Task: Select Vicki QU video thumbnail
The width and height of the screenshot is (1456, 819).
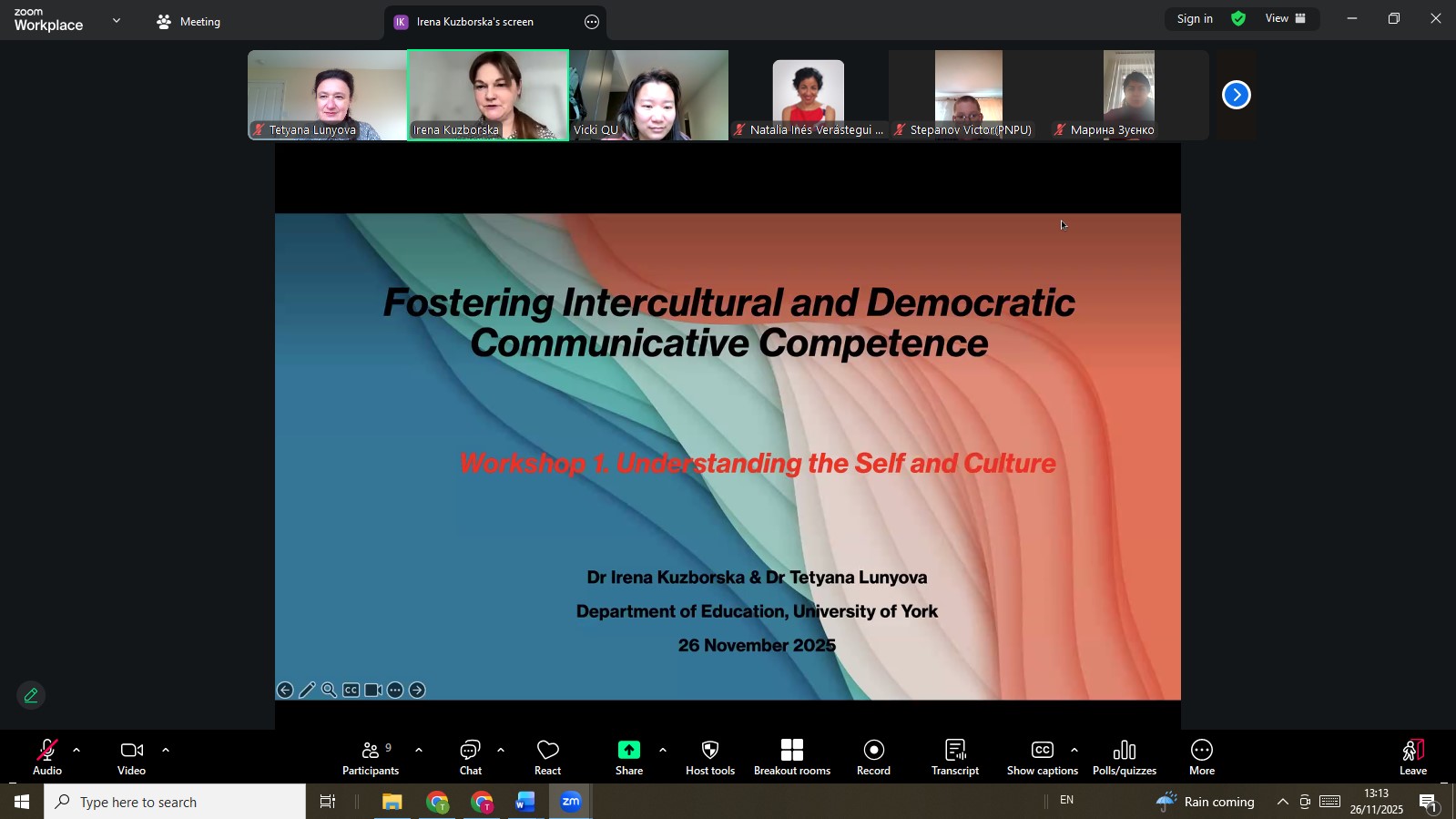Action: coord(649,95)
